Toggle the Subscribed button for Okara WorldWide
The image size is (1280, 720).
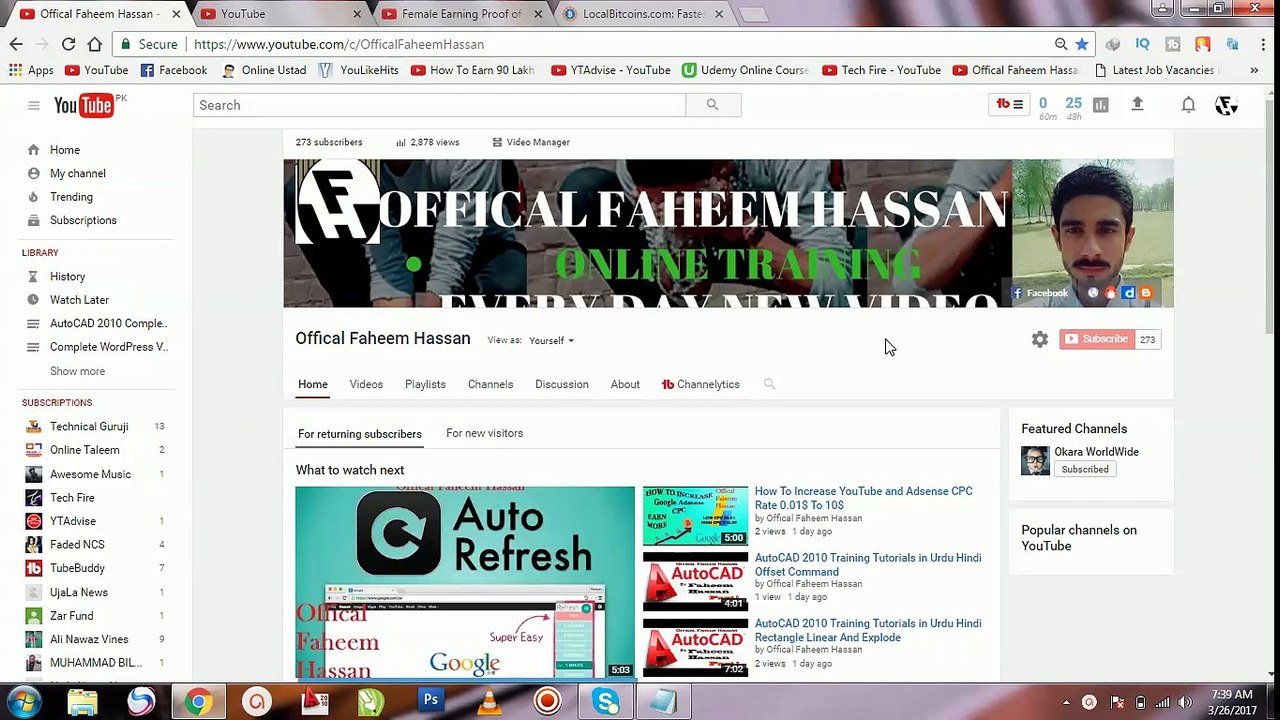tap(1085, 469)
